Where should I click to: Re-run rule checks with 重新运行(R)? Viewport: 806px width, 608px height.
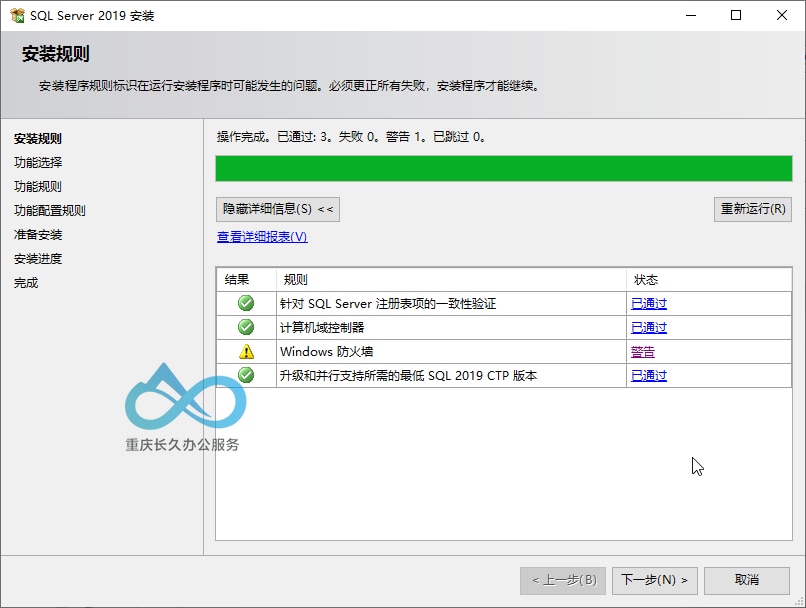pyautogui.click(x=753, y=209)
